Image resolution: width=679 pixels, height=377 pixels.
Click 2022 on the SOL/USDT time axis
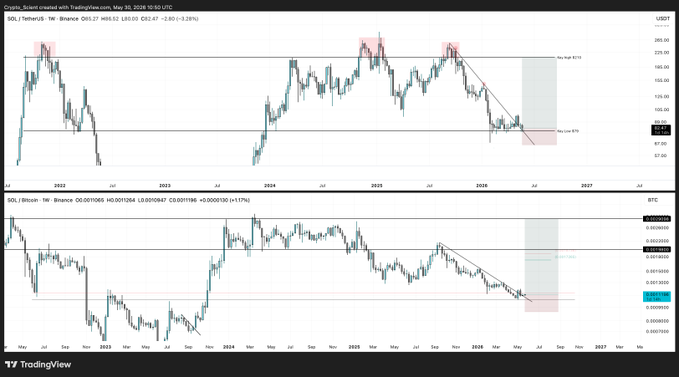60,186
